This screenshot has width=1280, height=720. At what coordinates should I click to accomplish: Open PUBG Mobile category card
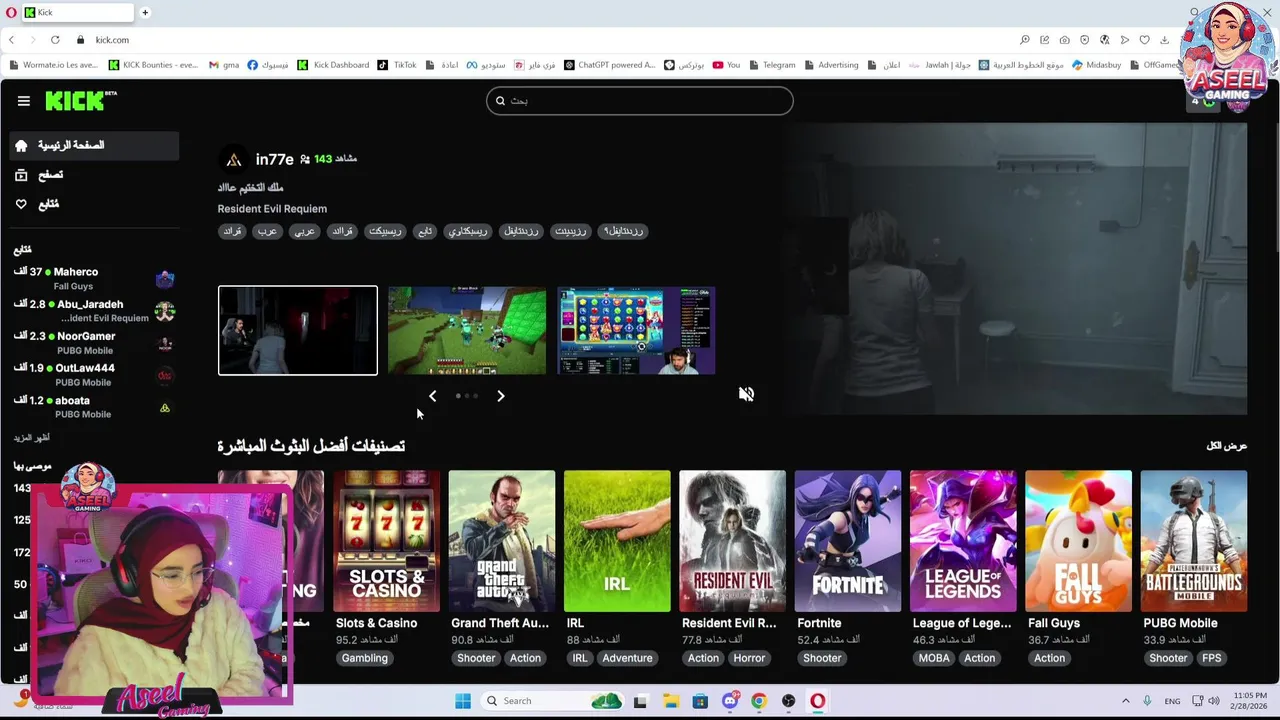(1194, 541)
